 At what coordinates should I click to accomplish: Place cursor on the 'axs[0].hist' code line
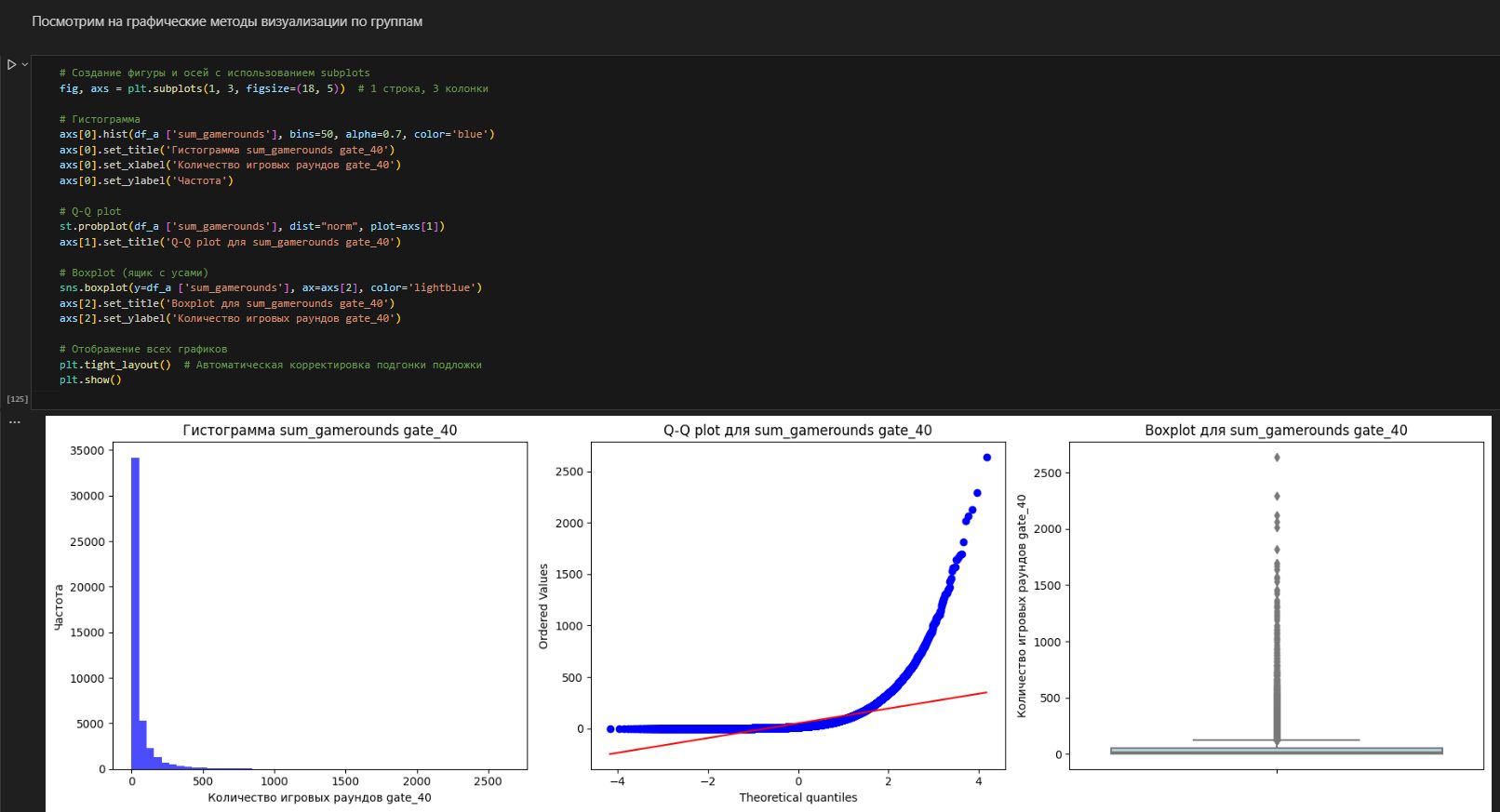[x=277, y=134]
